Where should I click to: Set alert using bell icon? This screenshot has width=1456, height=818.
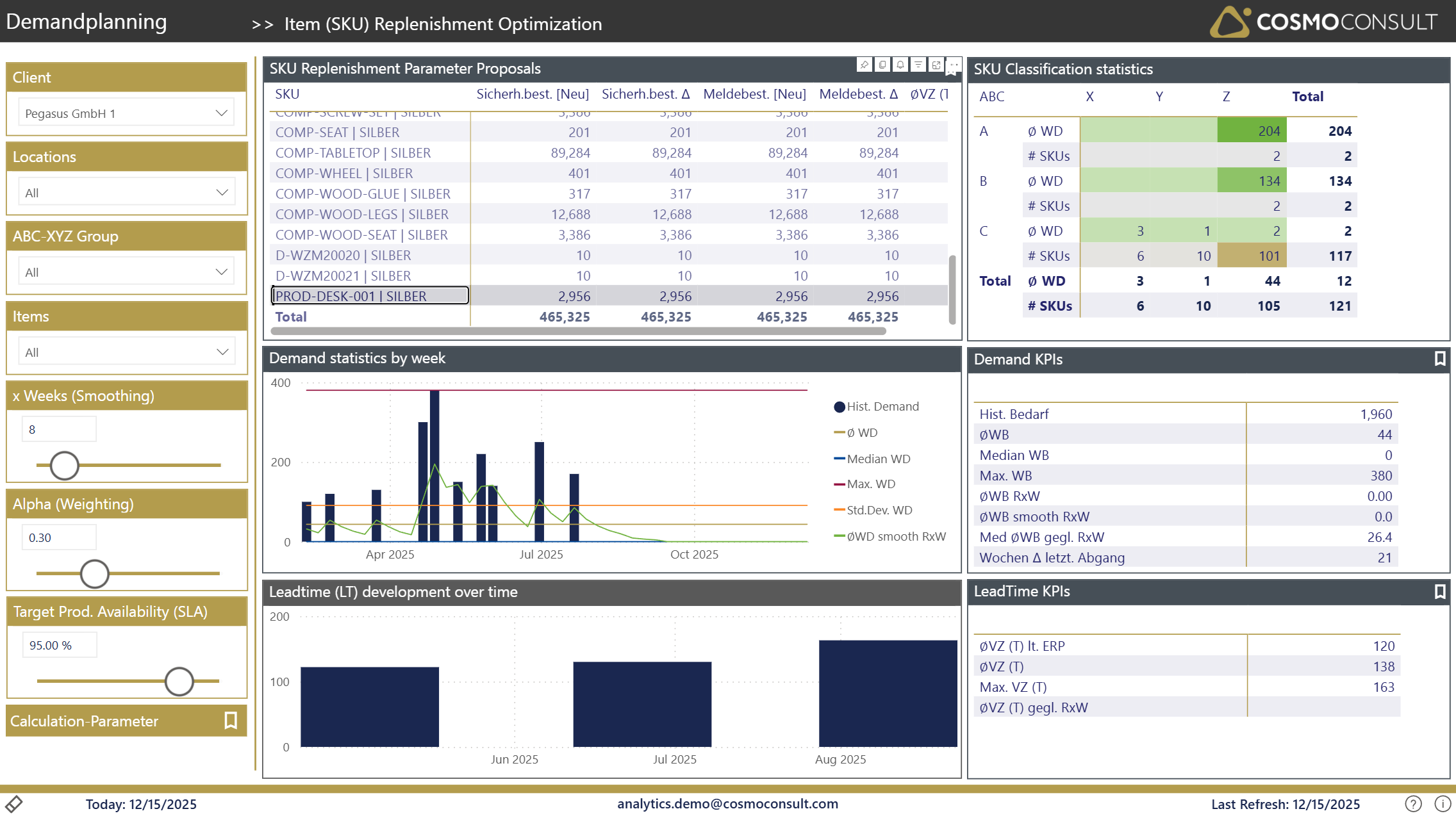[900, 65]
